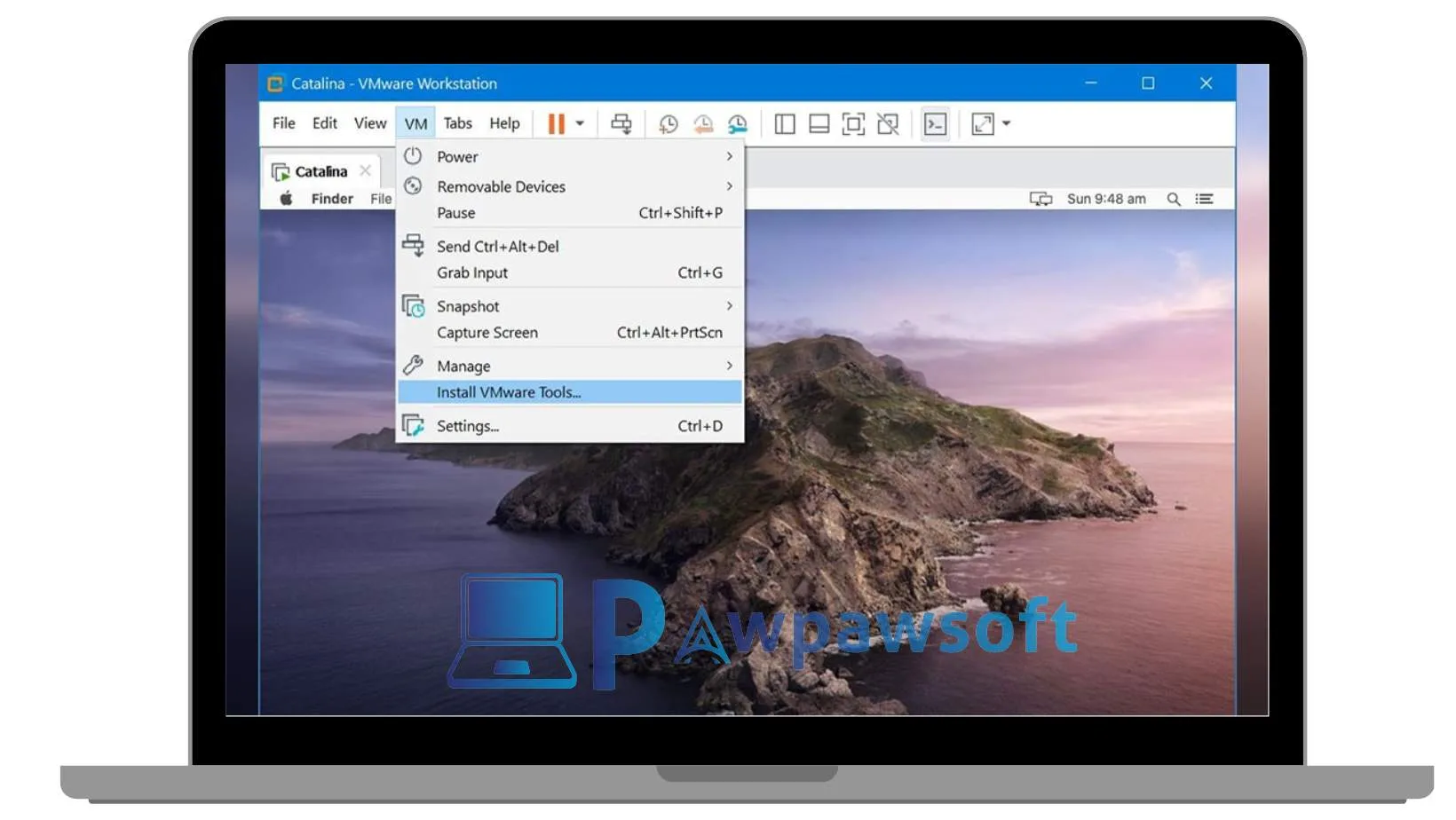Open the power options dropdown arrow beside Pause
1456x820 pixels.
click(580, 123)
